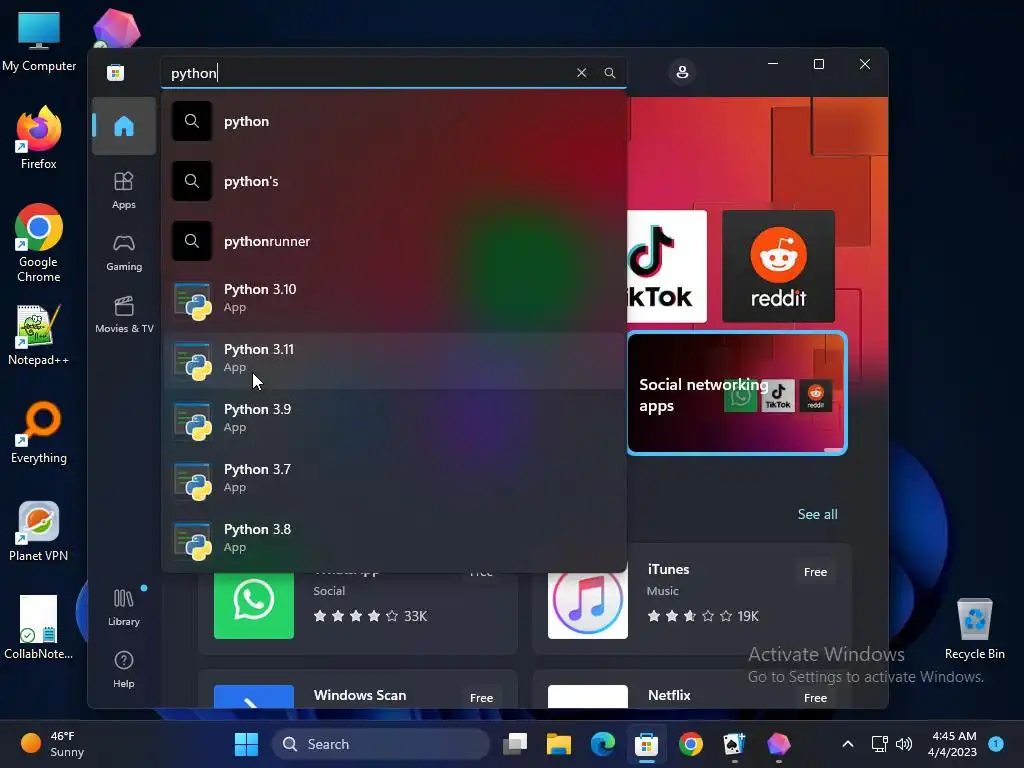
Task: Open File Explorer from taskbar
Action: pyautogui.click(x=559, y=744)
